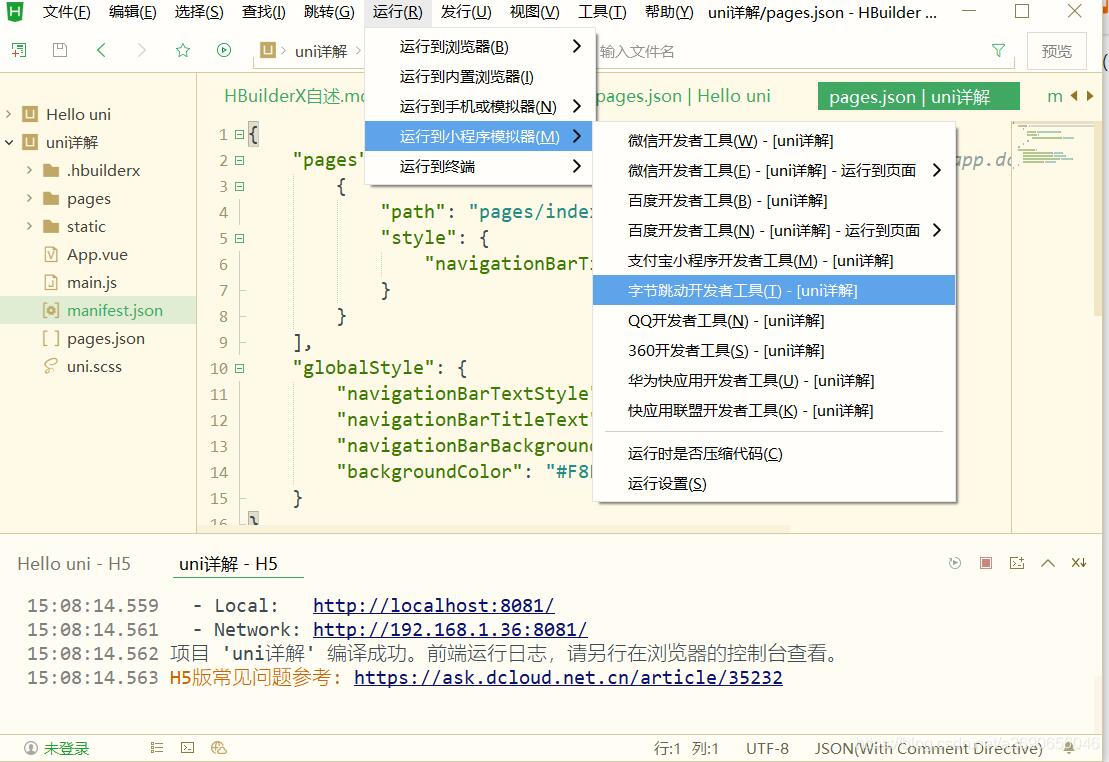Click 未登录 login status
Image resolution: width=1109 pixels, height=762 pixels.
(x=66, y=748)
